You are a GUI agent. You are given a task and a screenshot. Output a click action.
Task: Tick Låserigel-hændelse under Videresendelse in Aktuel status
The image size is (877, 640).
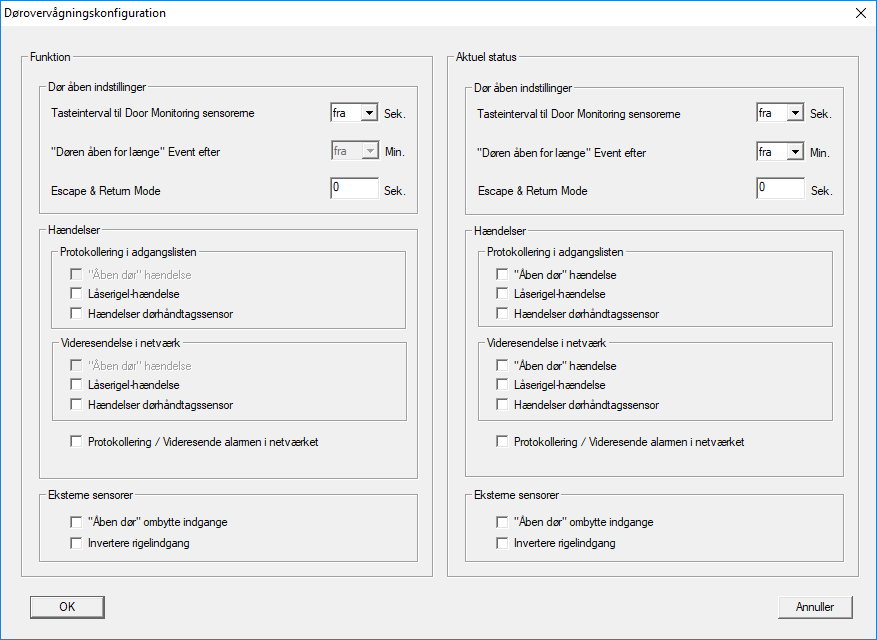(502, 385)
